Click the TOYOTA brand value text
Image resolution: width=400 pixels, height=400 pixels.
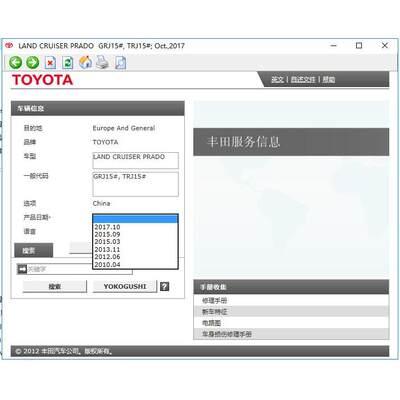tap(105, 142)
